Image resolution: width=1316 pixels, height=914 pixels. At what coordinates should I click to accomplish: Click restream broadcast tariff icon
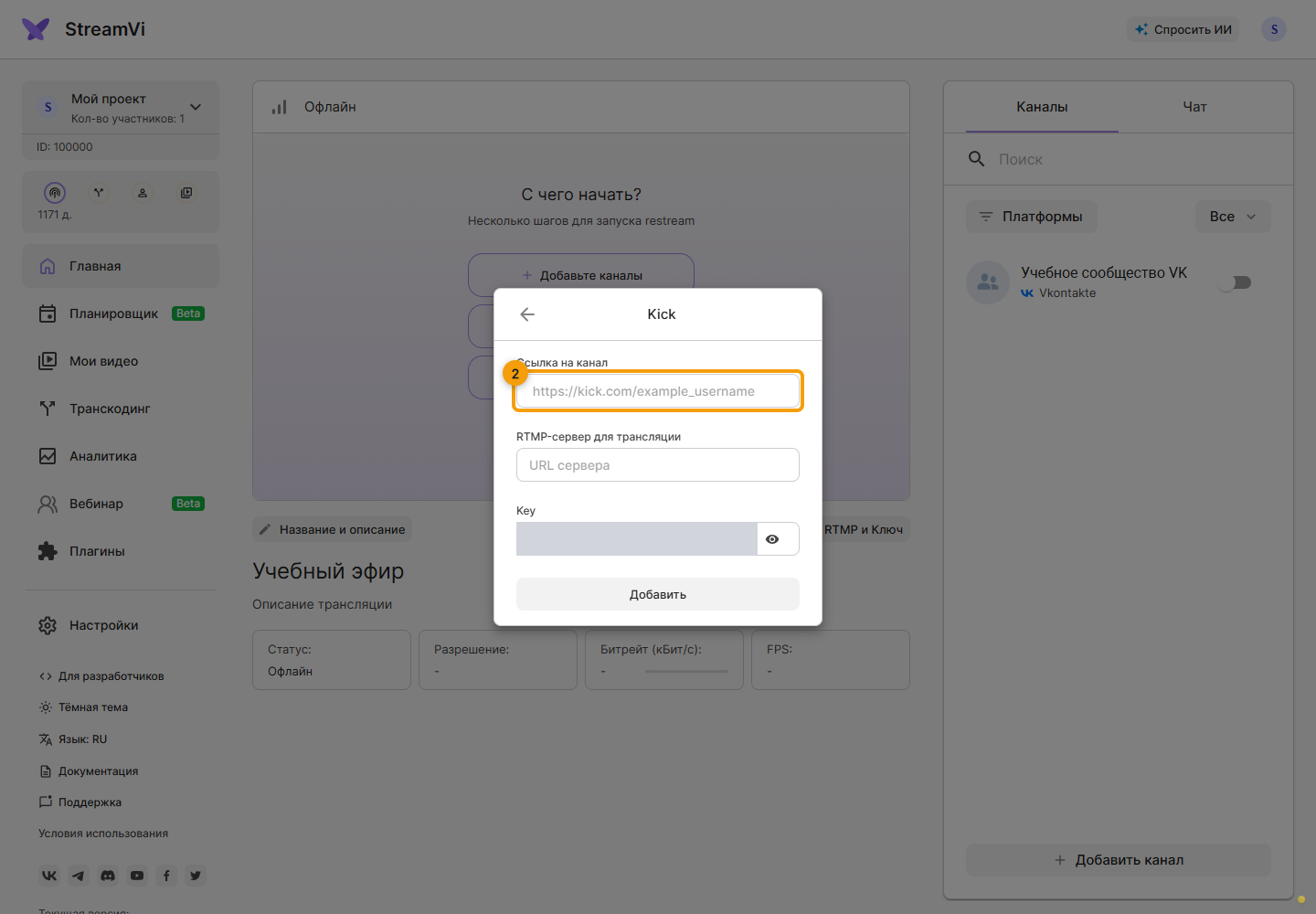point(55,193)
